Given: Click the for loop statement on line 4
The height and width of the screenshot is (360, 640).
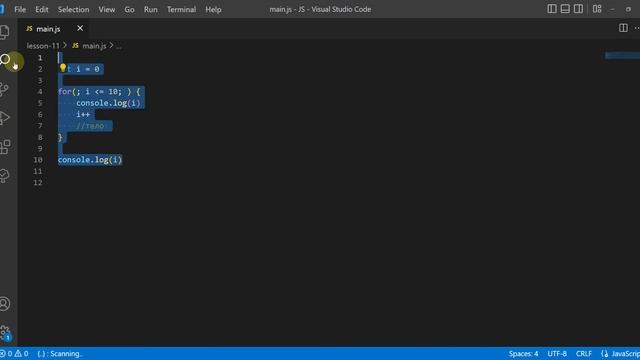Looking at the screenshot, I should click(x=99, y=91).
